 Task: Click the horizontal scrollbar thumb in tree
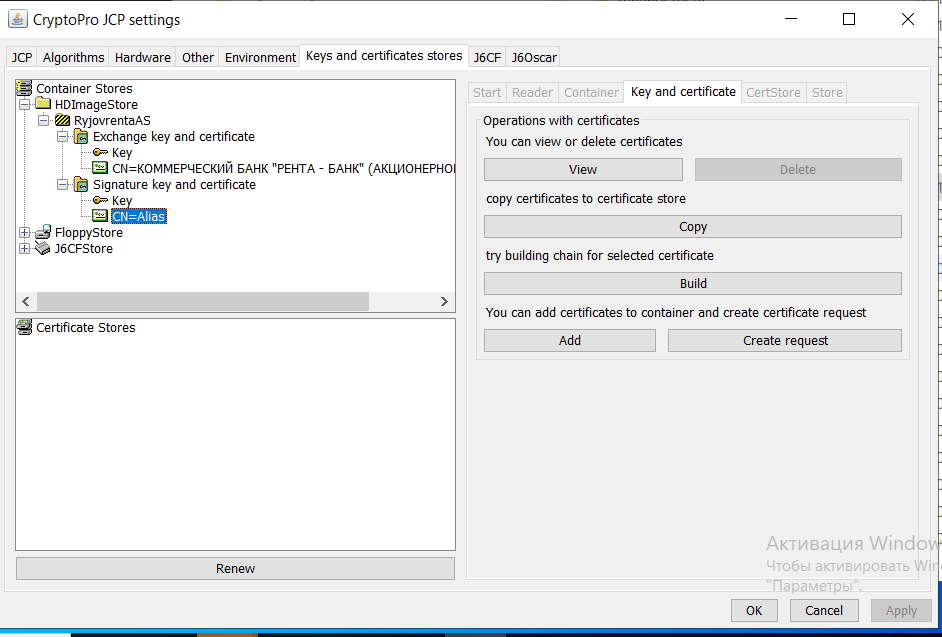click(x=202, y=301)
